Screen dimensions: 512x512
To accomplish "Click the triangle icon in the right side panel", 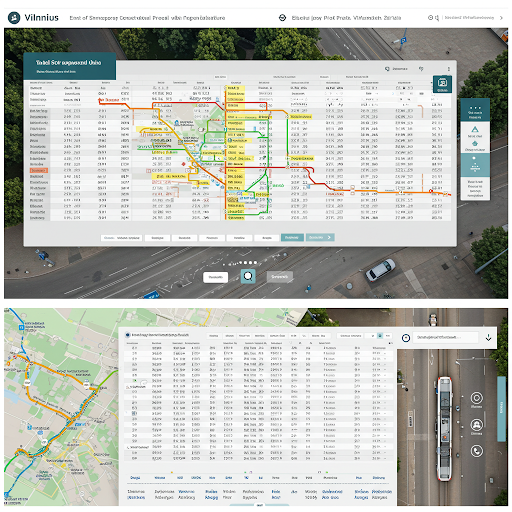I will click(475, 129).
